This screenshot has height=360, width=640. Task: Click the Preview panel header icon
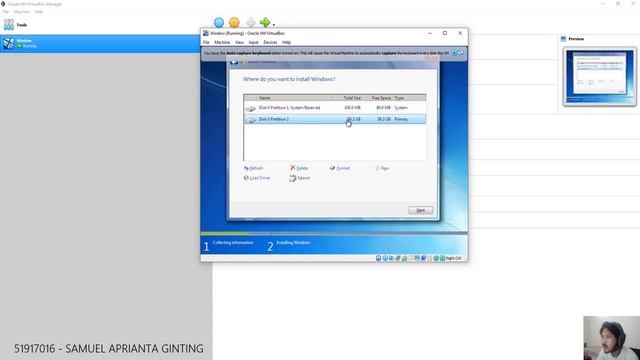[x=563, y=39]
